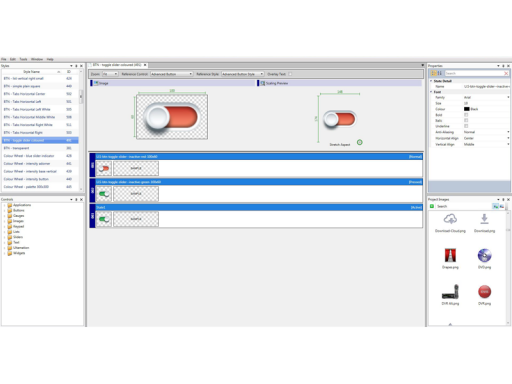Toggle the Bold font checkbox
The image size is (512, 384).
pyautogui.click(x=466, y=115)
